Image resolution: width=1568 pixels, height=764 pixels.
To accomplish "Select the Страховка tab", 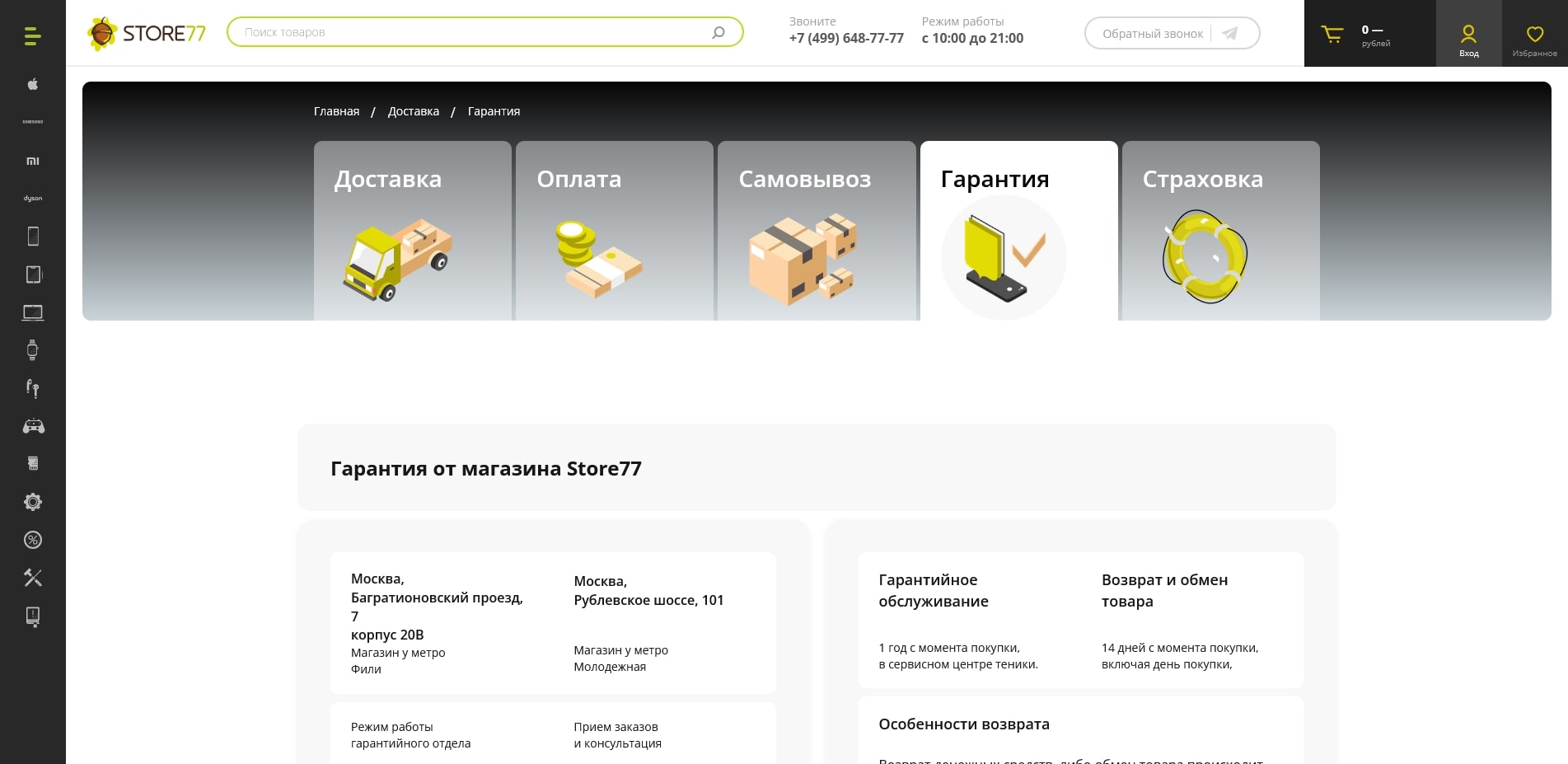I will point(1220,230).
